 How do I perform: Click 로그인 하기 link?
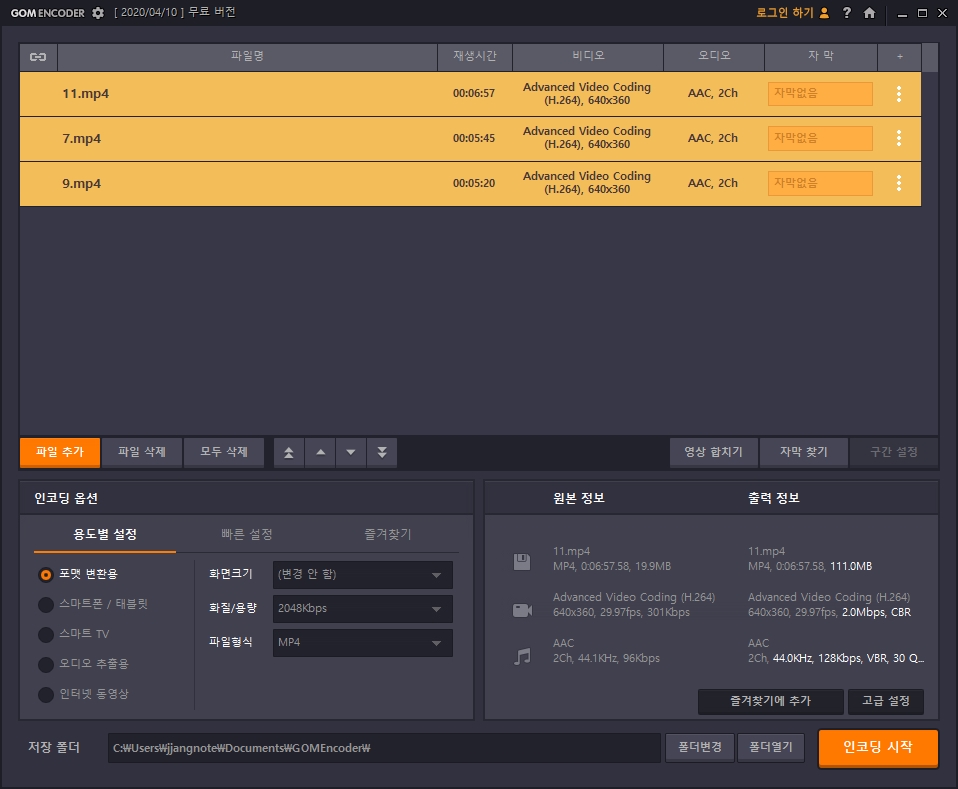[785, 13]
